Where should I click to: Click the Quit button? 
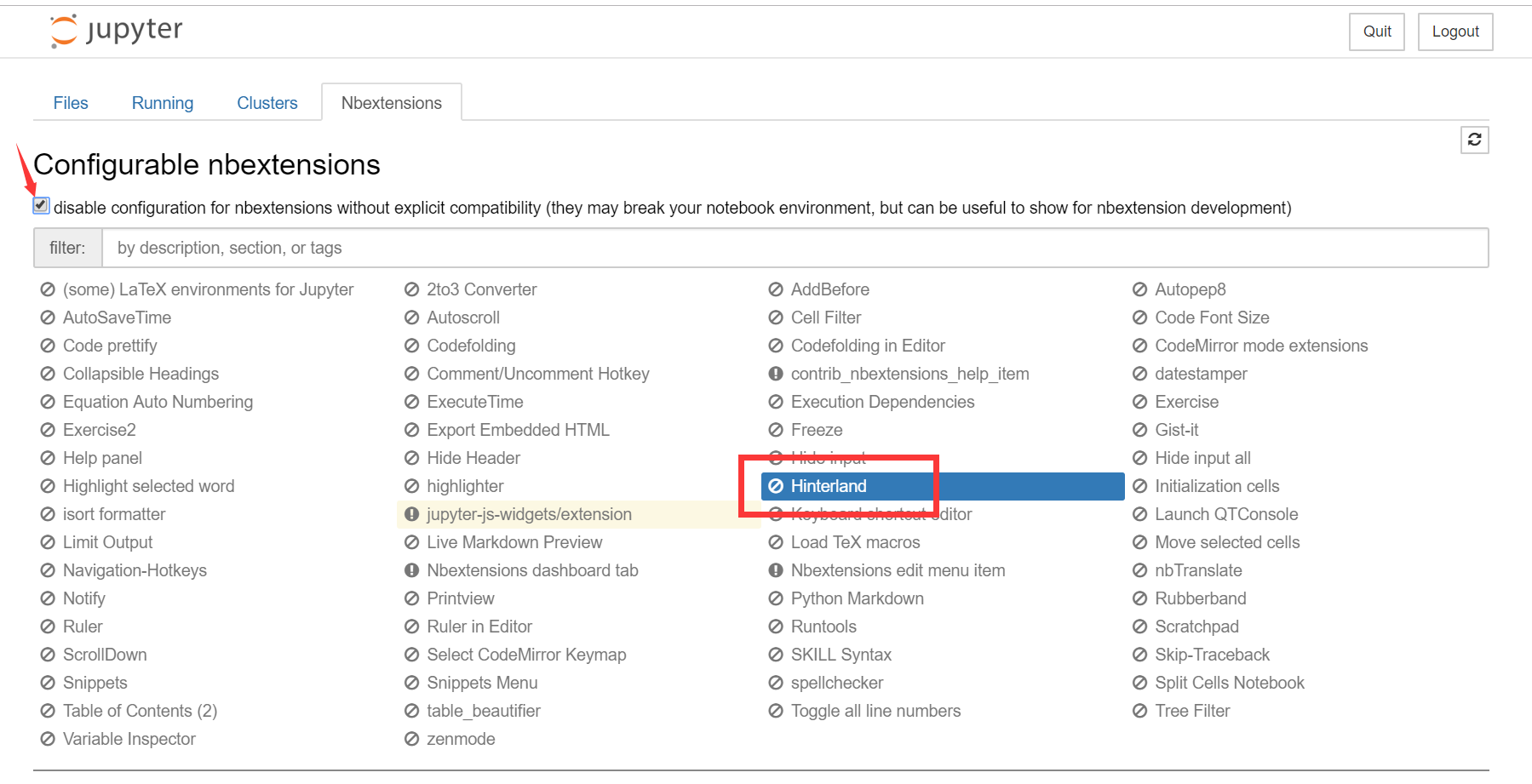[x=1376, y=31]
